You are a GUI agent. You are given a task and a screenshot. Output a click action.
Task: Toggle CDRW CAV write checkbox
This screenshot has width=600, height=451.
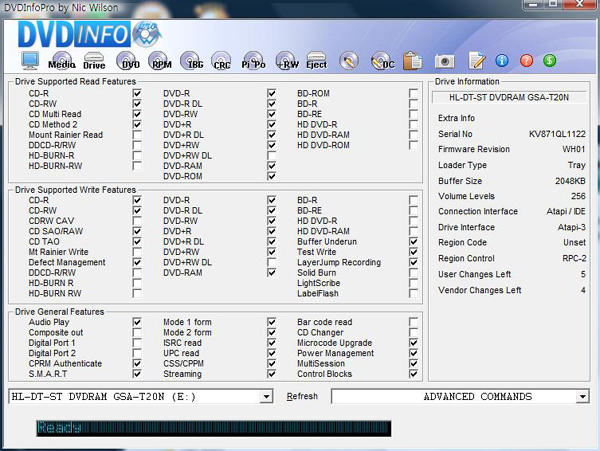137,221
